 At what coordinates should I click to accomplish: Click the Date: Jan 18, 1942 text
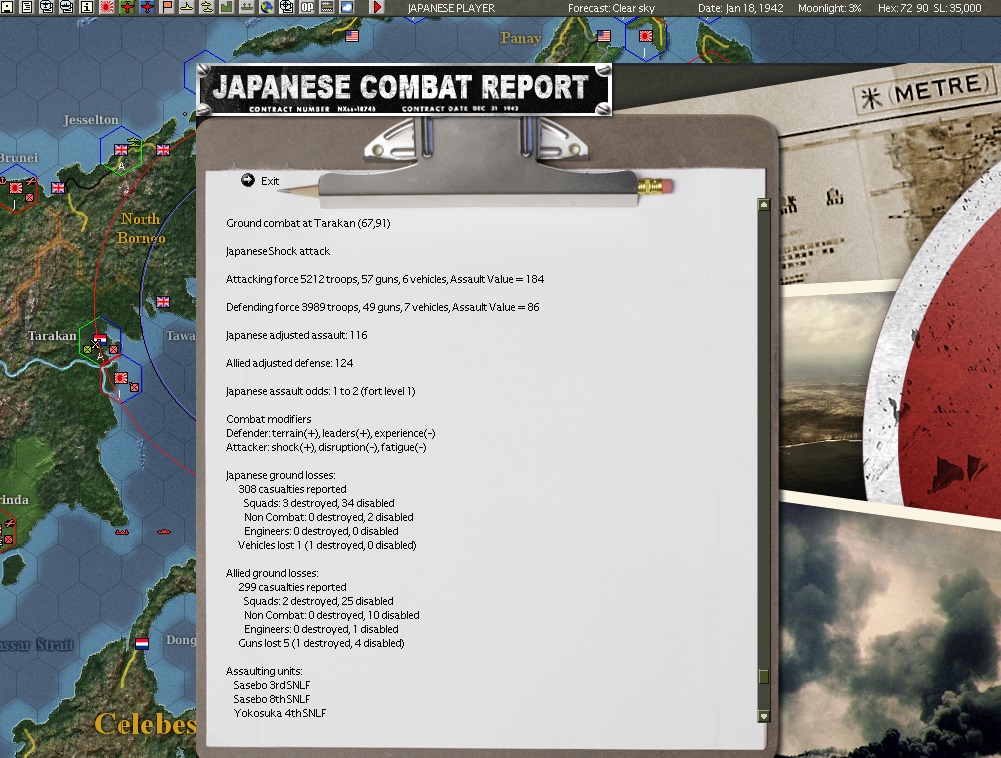pos(741,8)
